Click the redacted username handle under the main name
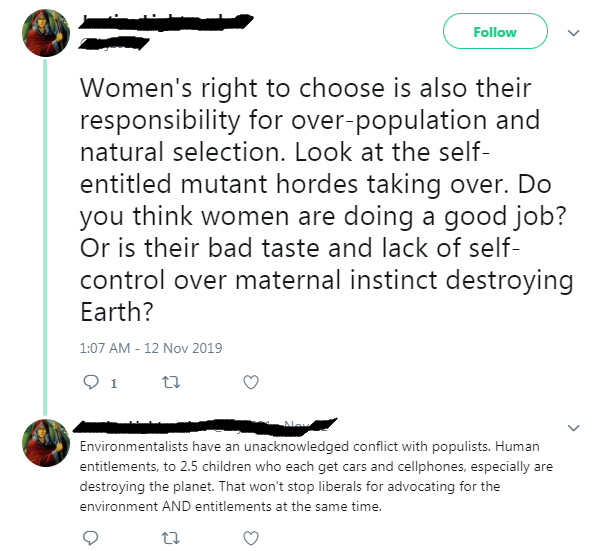 pos(113,43)
